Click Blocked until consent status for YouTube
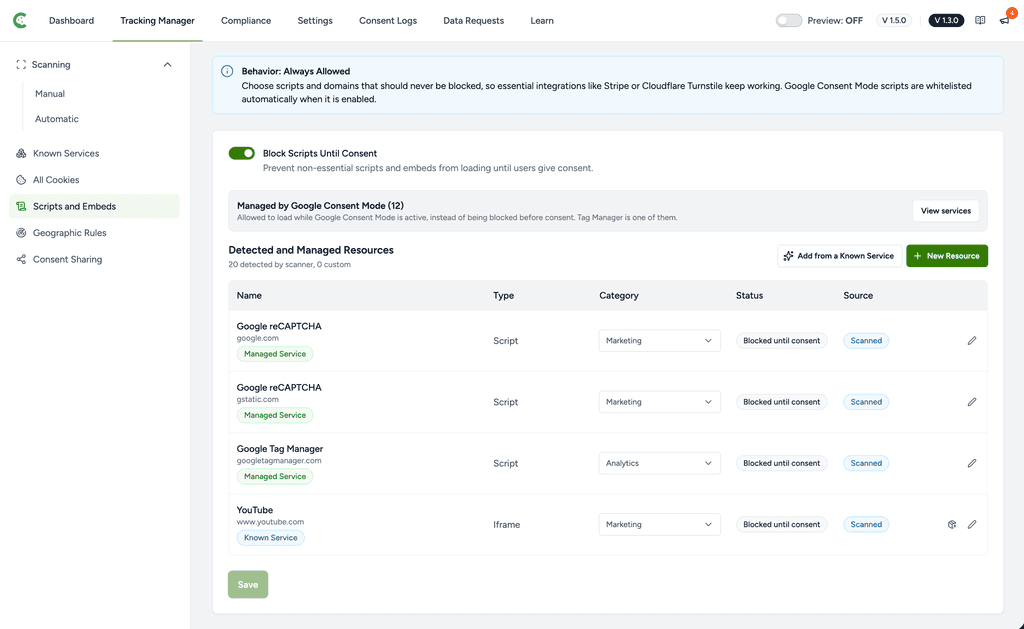 coord(782,524)
